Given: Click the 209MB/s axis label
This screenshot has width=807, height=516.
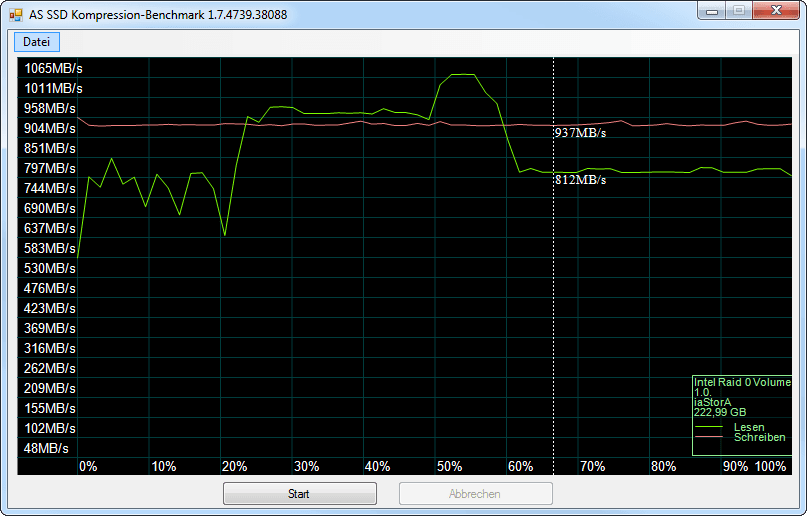Looking at the screenshot, I should click(x=50, y=388).
